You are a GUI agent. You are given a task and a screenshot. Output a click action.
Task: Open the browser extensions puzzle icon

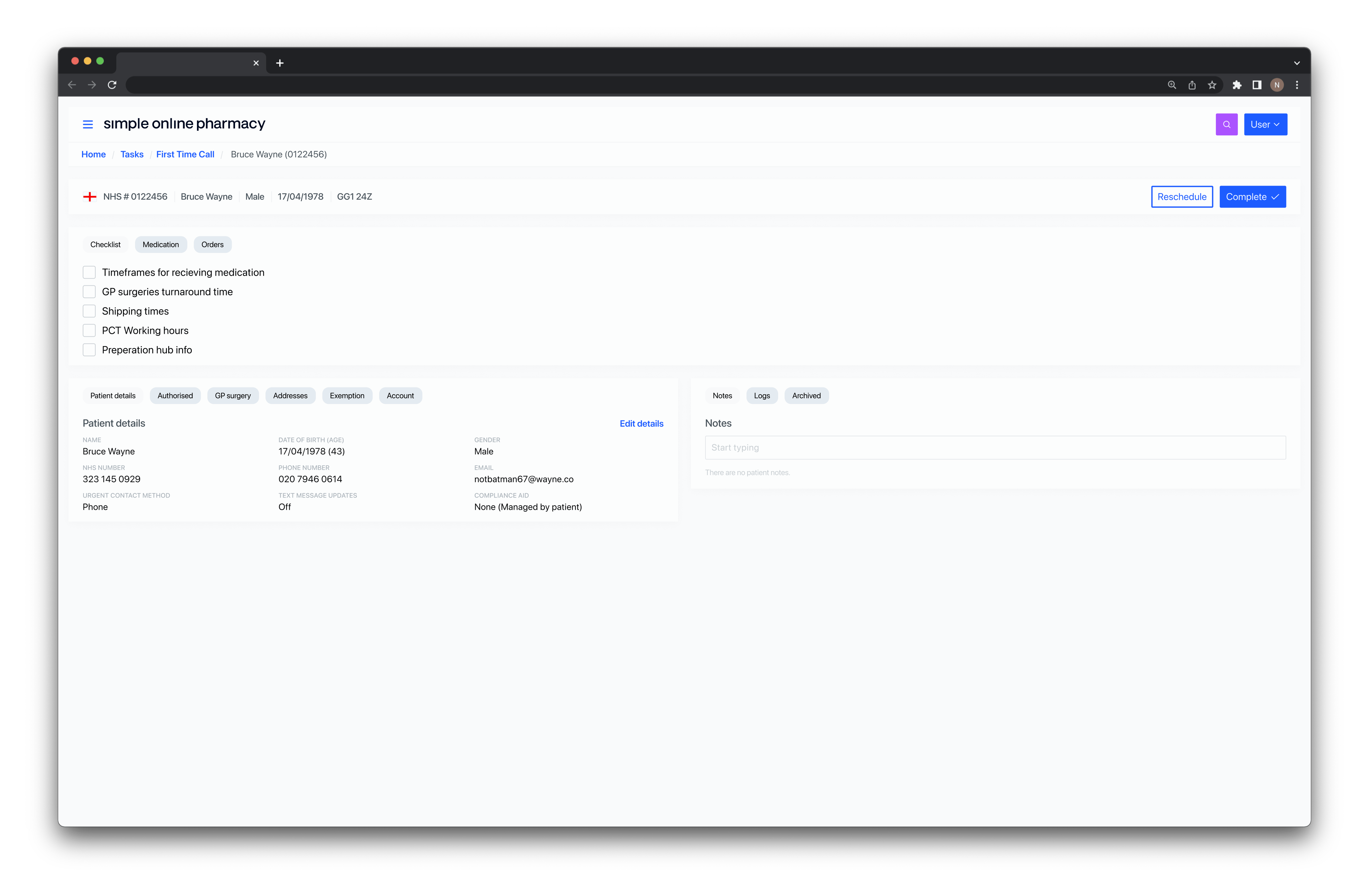point(1237,85)
